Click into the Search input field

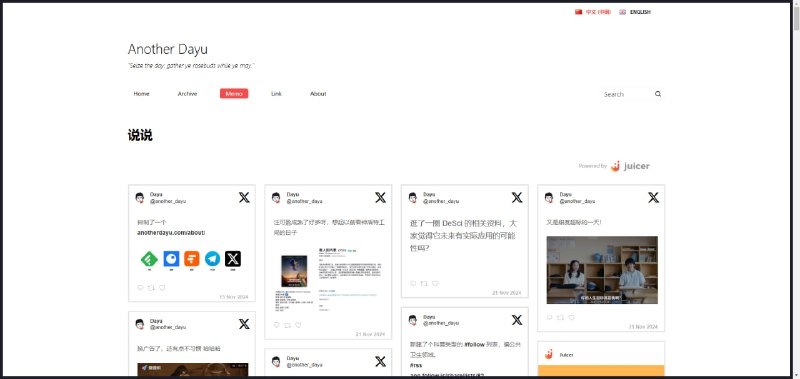pyautogui.click(x=627, y=94)
